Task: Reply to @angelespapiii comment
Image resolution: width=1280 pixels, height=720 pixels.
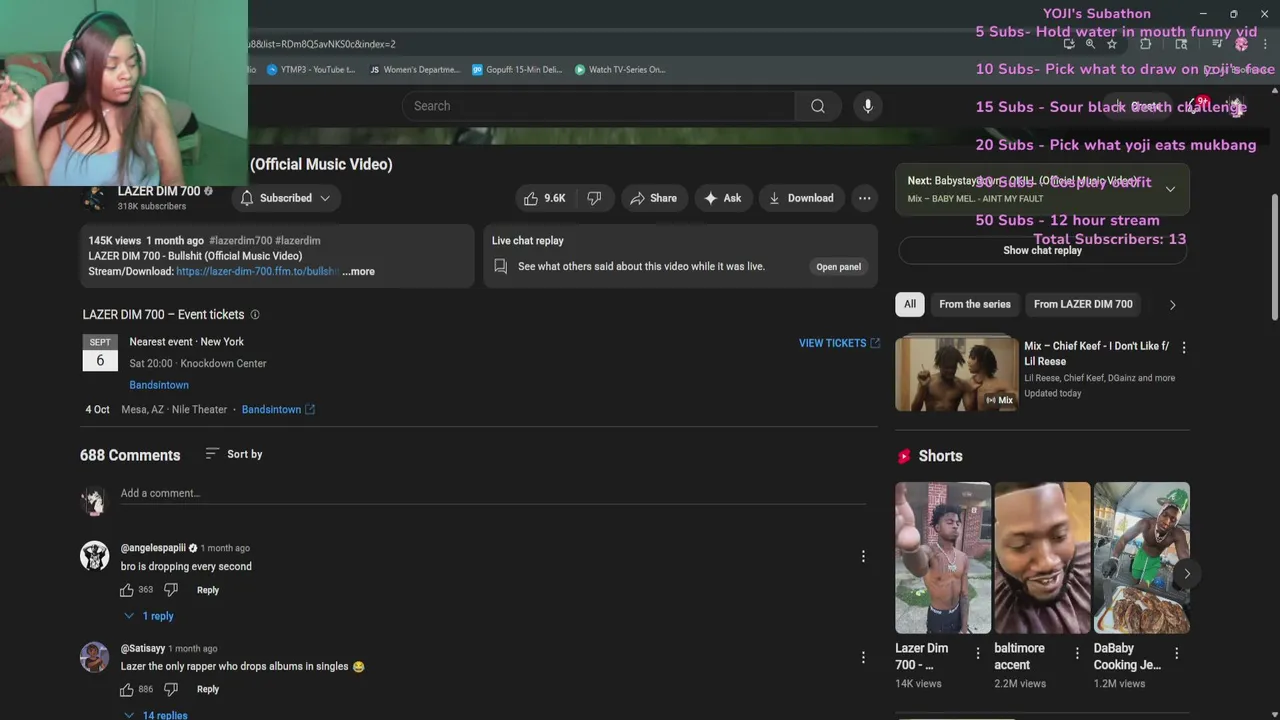Action: pos(208,590)
